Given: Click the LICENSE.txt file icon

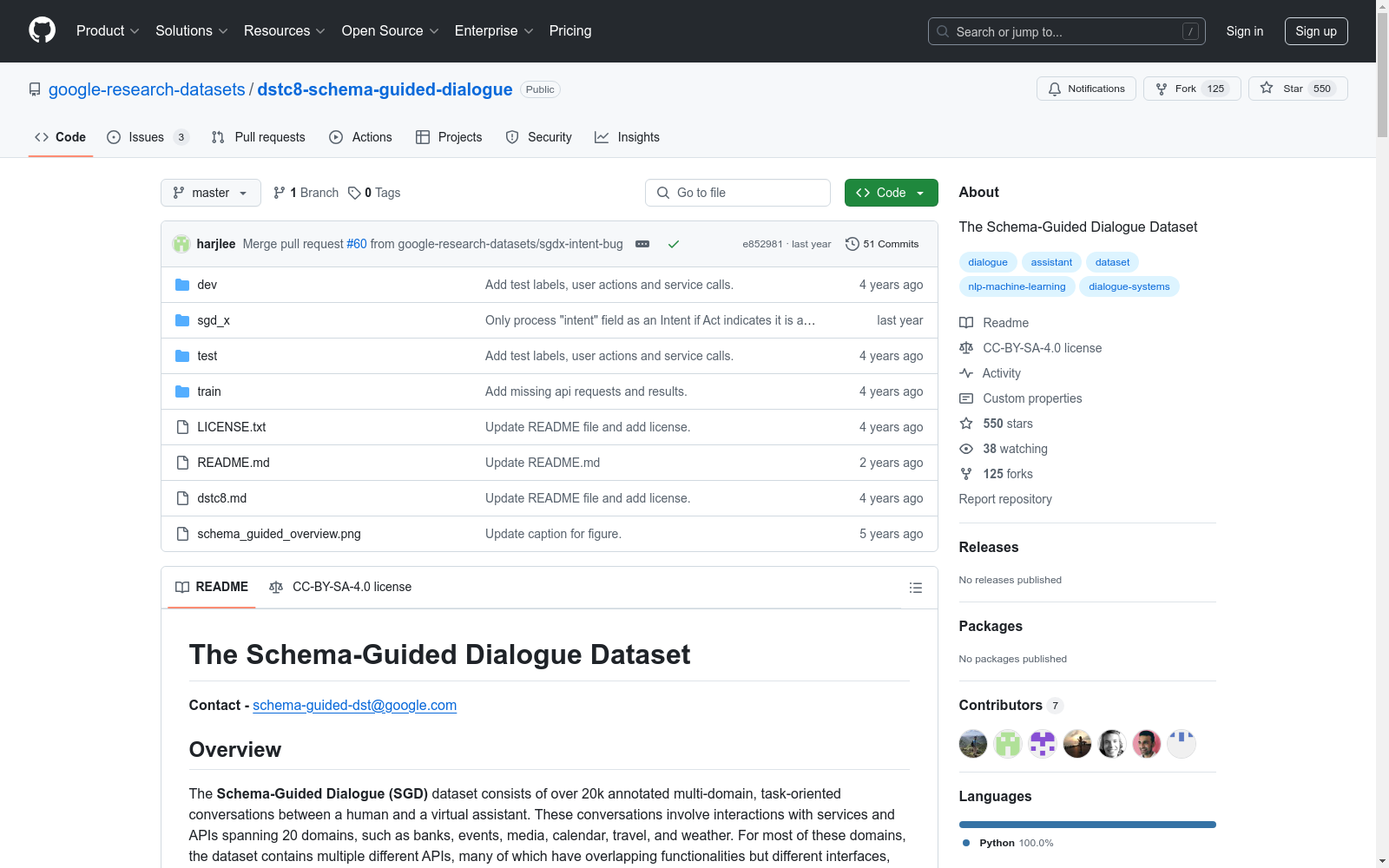Looking at the screenshot, I should tap(182, 427).
